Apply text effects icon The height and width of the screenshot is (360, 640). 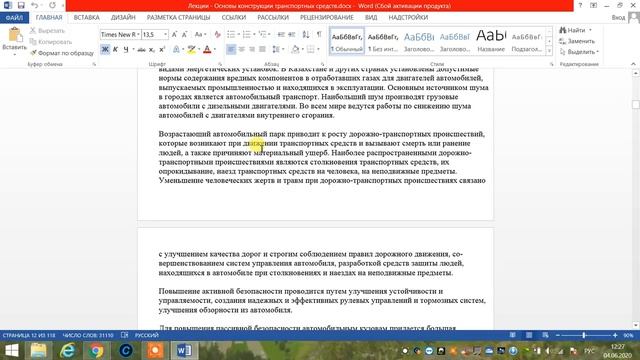click(176, 49)
